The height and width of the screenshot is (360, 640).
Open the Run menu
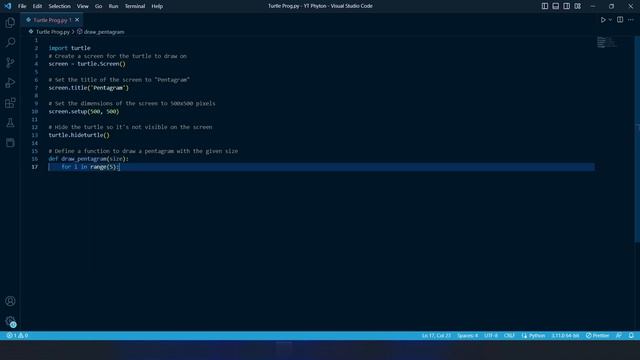coord(113,6)
